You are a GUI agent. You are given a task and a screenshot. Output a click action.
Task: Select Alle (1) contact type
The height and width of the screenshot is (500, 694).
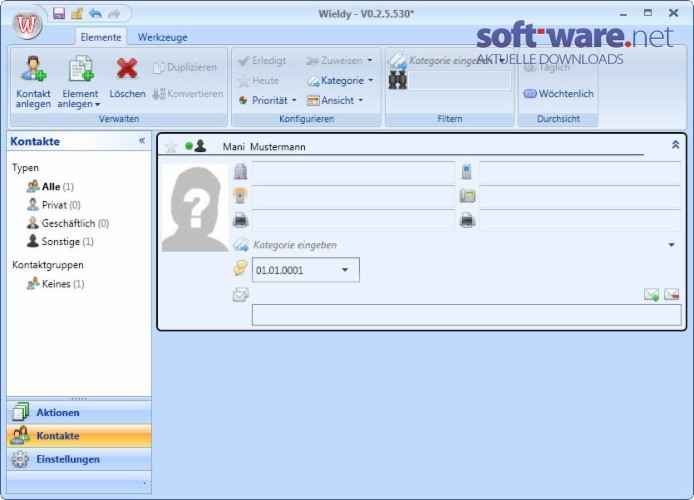(50, 187)
